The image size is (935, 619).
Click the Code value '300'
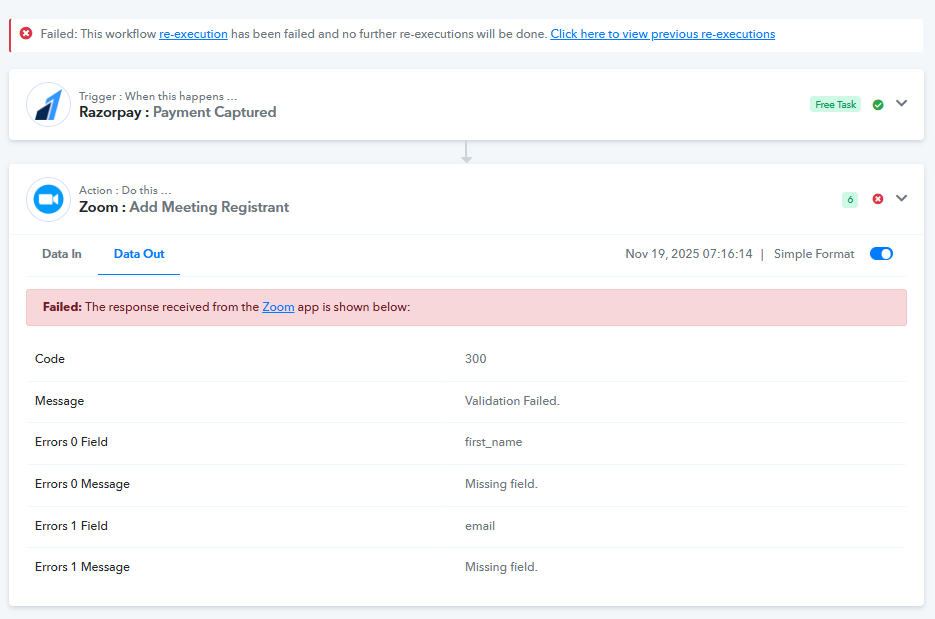click(x=476, y=359)
